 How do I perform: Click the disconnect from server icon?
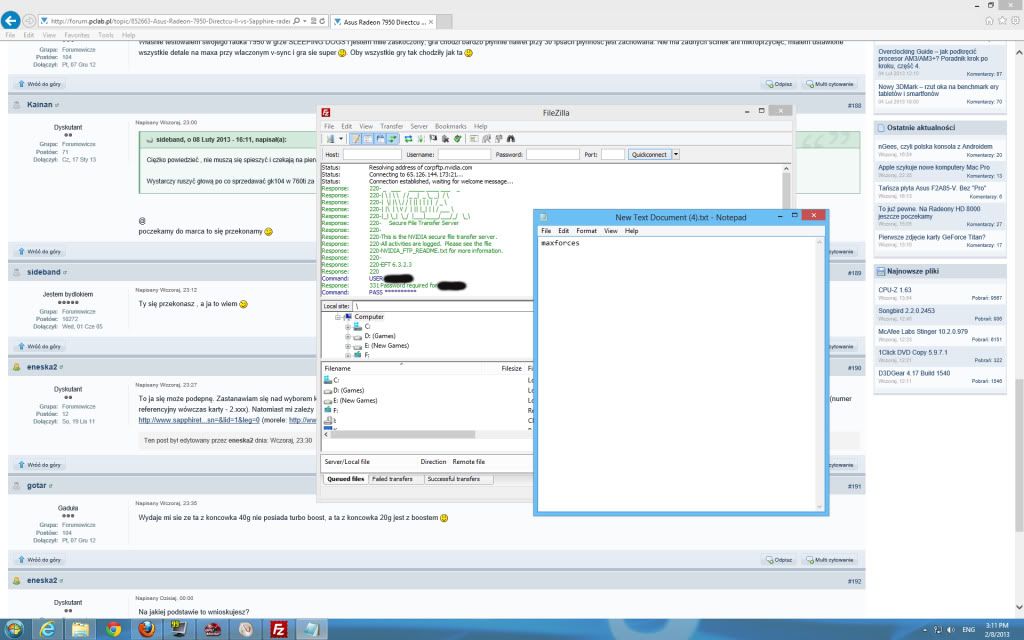pos(444,139)
